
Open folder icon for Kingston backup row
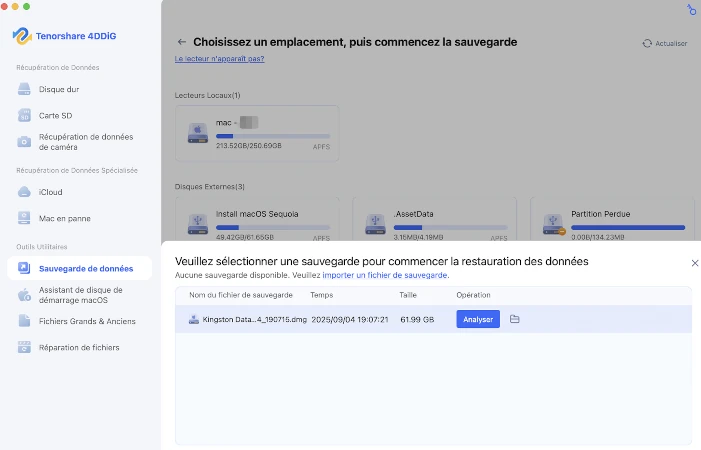[515, 319]
